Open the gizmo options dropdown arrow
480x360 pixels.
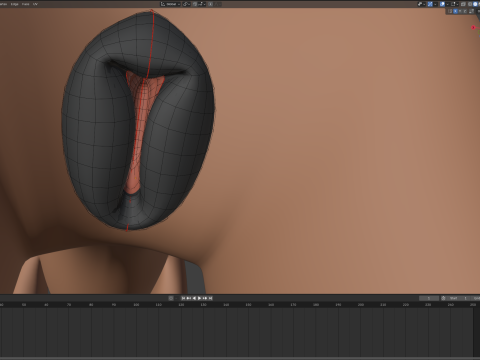tap(435, 4)
